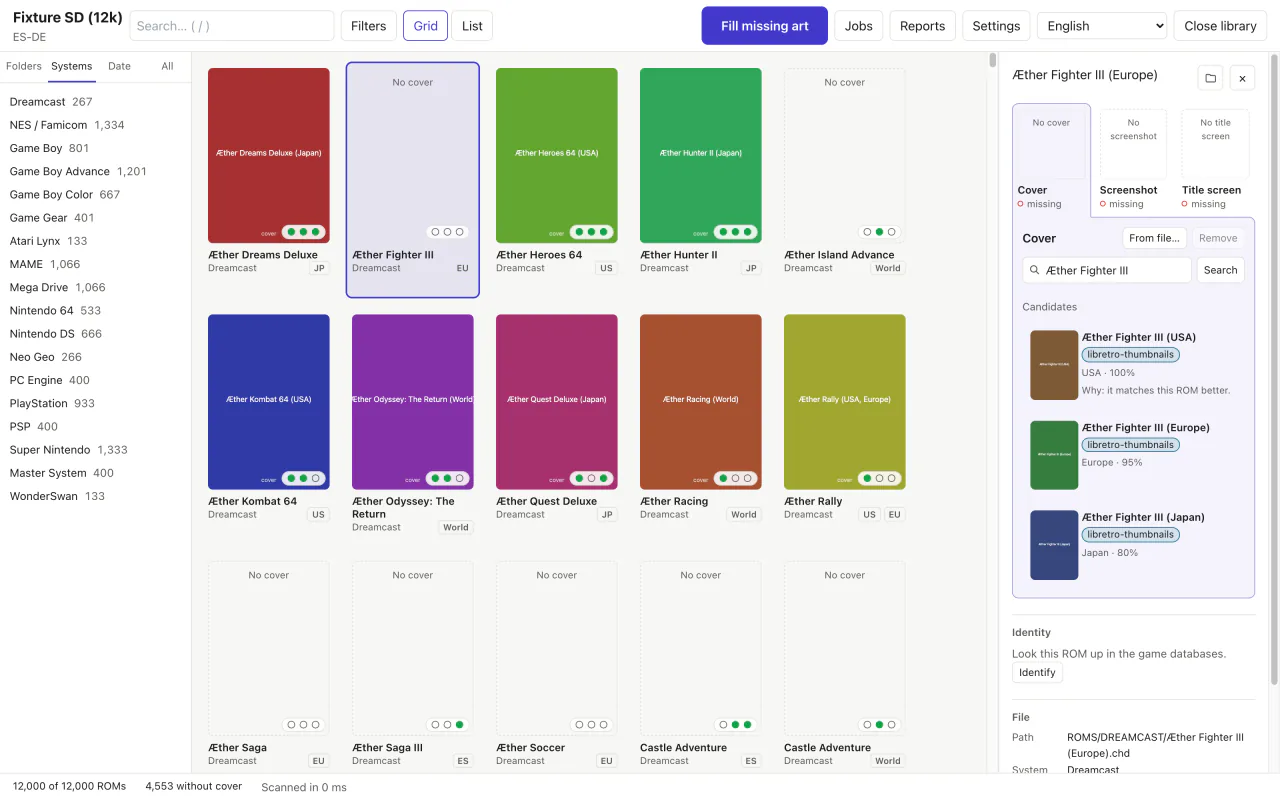Select Cover art slot tab
Viewport: 1280px width, 800px height.
[x=1051, y=160]
